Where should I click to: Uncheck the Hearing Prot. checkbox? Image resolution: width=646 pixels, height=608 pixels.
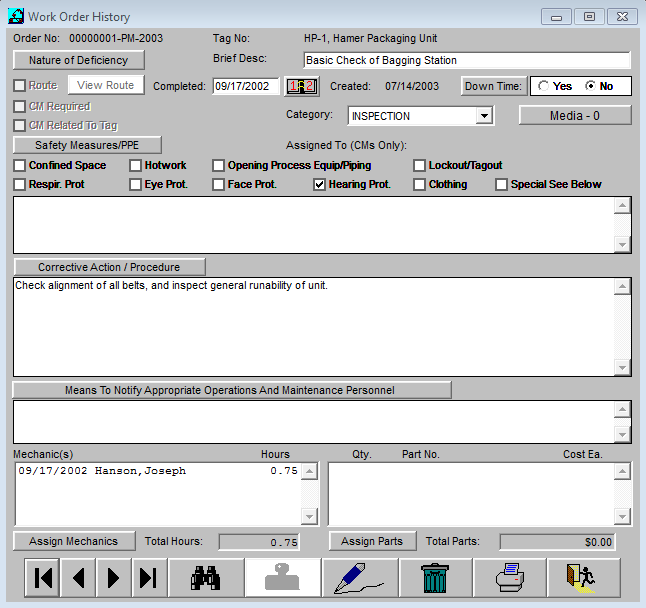tap(319, 185)
